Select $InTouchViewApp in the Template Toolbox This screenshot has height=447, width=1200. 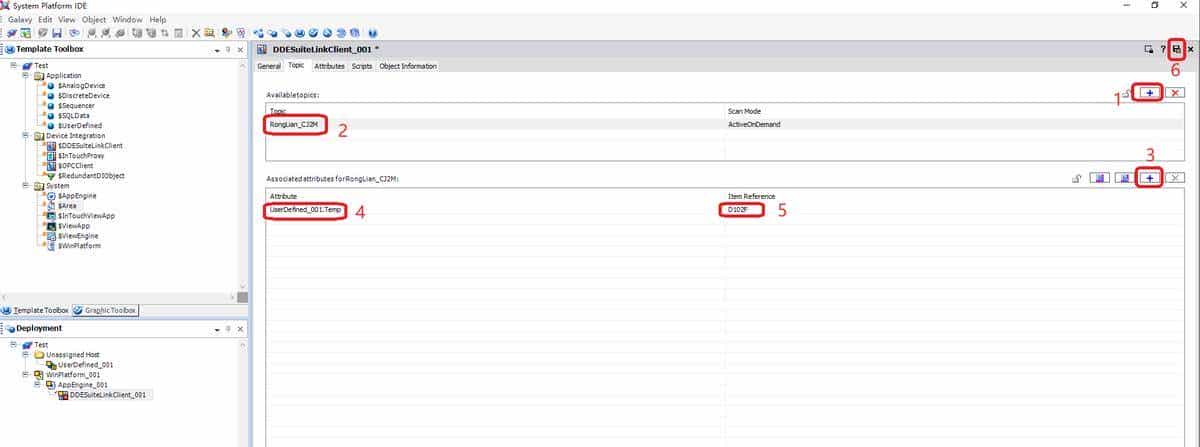click(x=85, y=216)
